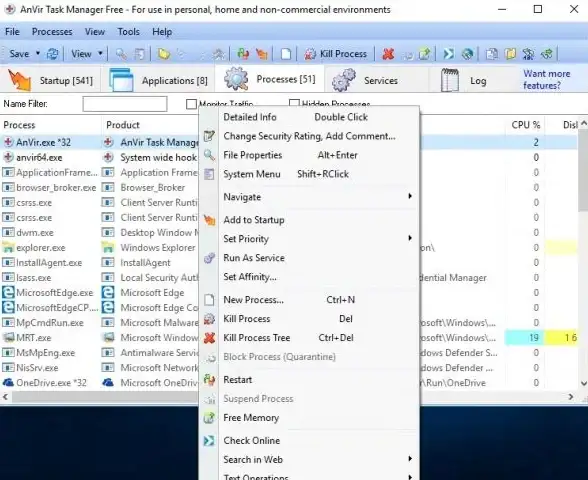Viewport: 588px width, 480px height.
Task: Click the File Properties page toolbar icon
Action: click(x=140, y=54)
